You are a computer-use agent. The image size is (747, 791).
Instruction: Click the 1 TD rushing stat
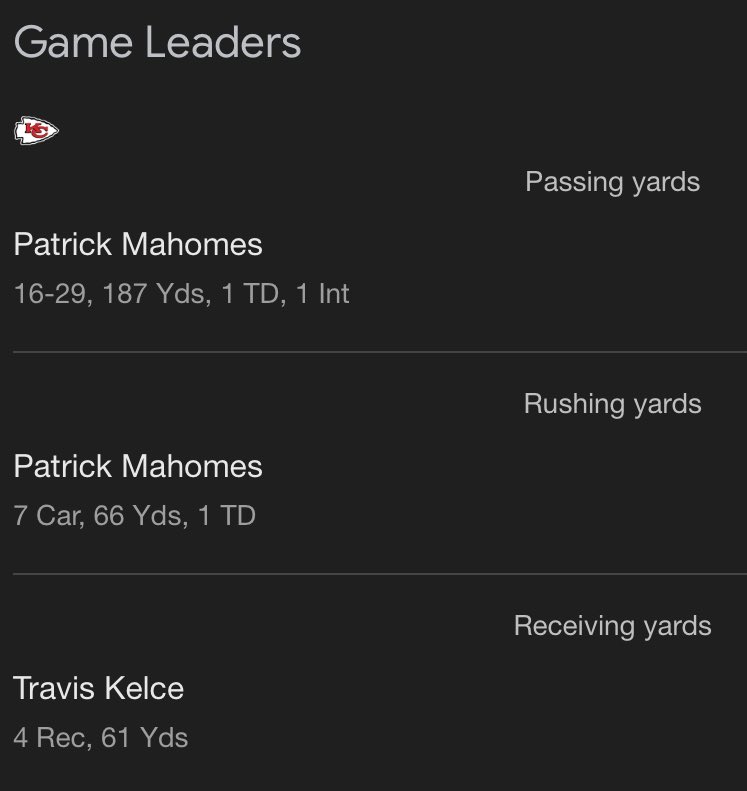pos(228,516)
